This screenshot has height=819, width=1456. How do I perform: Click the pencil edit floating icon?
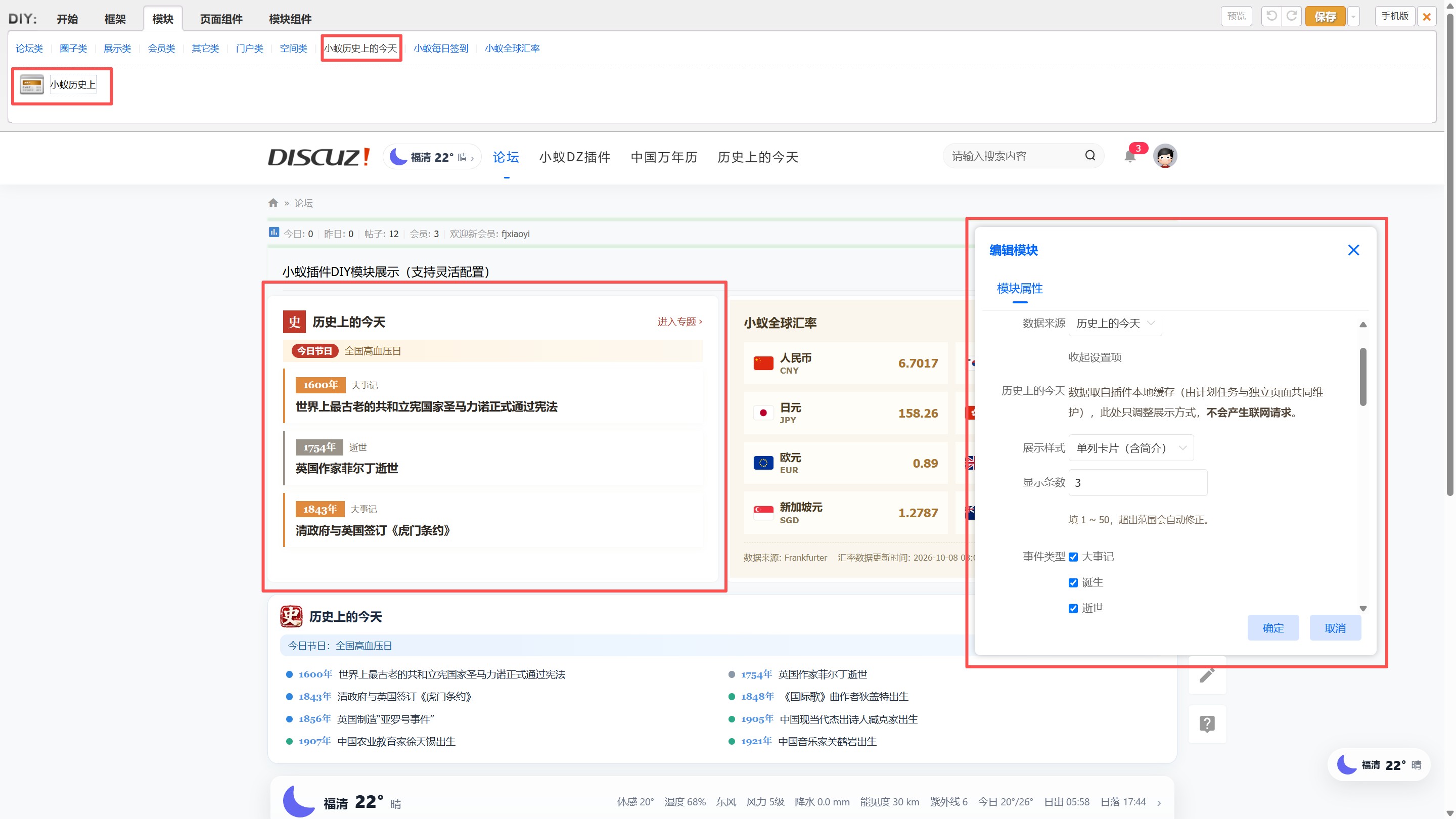[1207, 675]
